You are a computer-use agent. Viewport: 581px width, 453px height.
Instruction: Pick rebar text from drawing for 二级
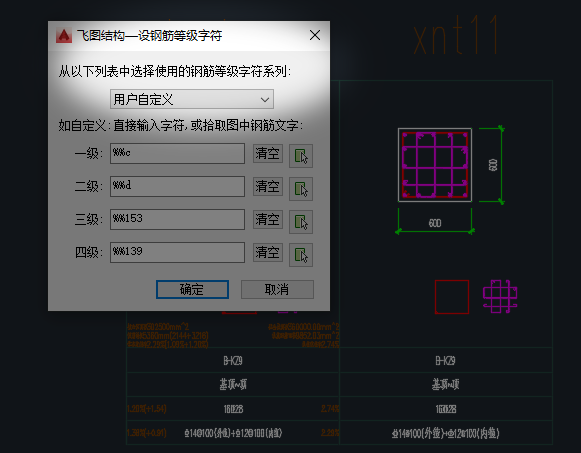pos(301,189)
